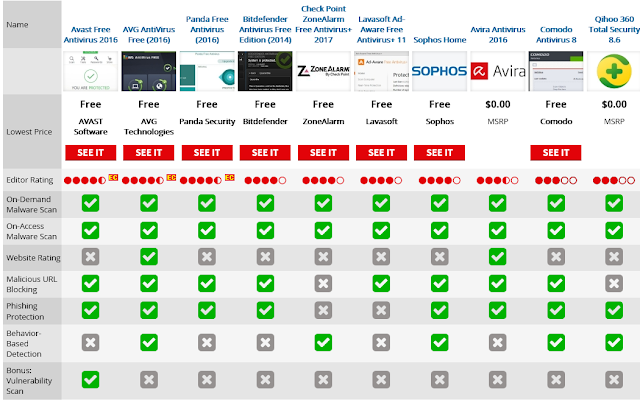Click SEE IT button under ZoneAlarm

(323, 153)
